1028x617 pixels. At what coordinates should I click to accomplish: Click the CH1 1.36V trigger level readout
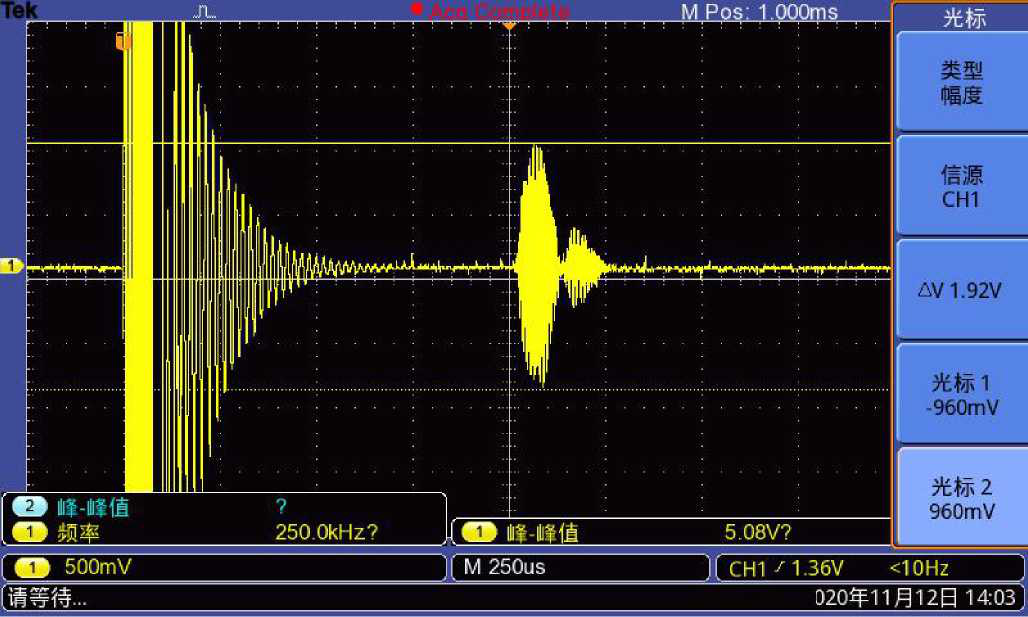click(785, 568)
